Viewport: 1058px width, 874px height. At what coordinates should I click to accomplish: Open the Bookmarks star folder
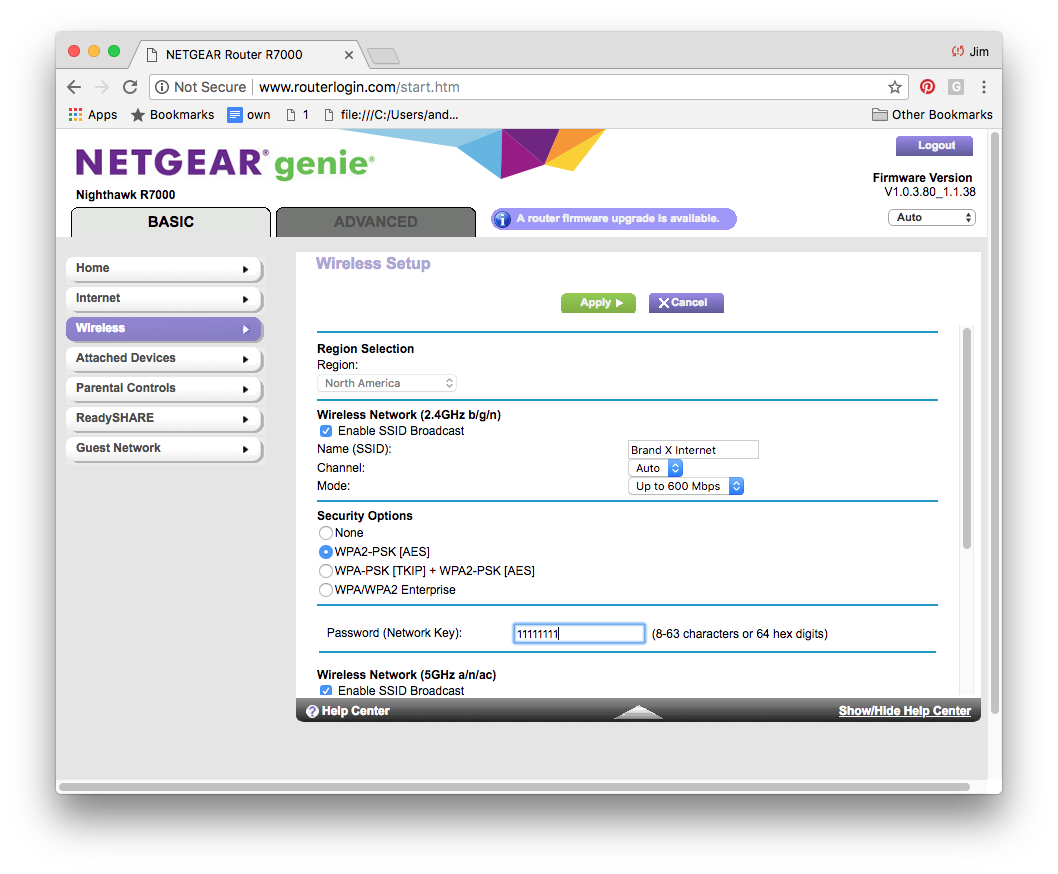coord(173,115)
